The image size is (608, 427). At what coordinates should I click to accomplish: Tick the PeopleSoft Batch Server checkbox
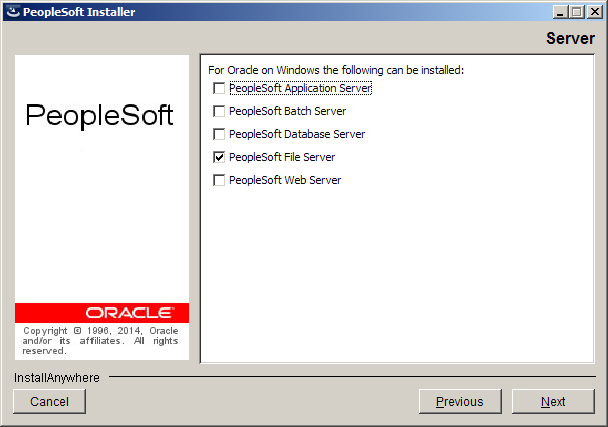(x=219, y=111)
